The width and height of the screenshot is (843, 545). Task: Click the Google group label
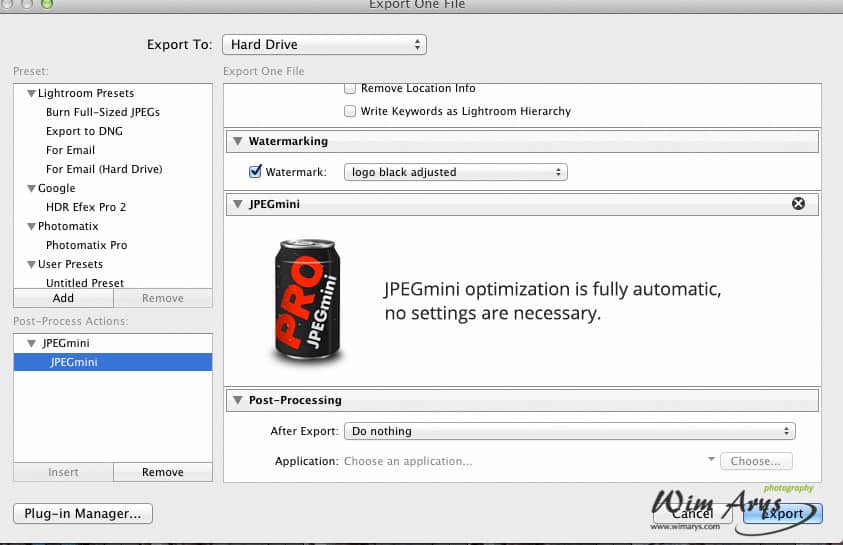(x=56, y=188)
